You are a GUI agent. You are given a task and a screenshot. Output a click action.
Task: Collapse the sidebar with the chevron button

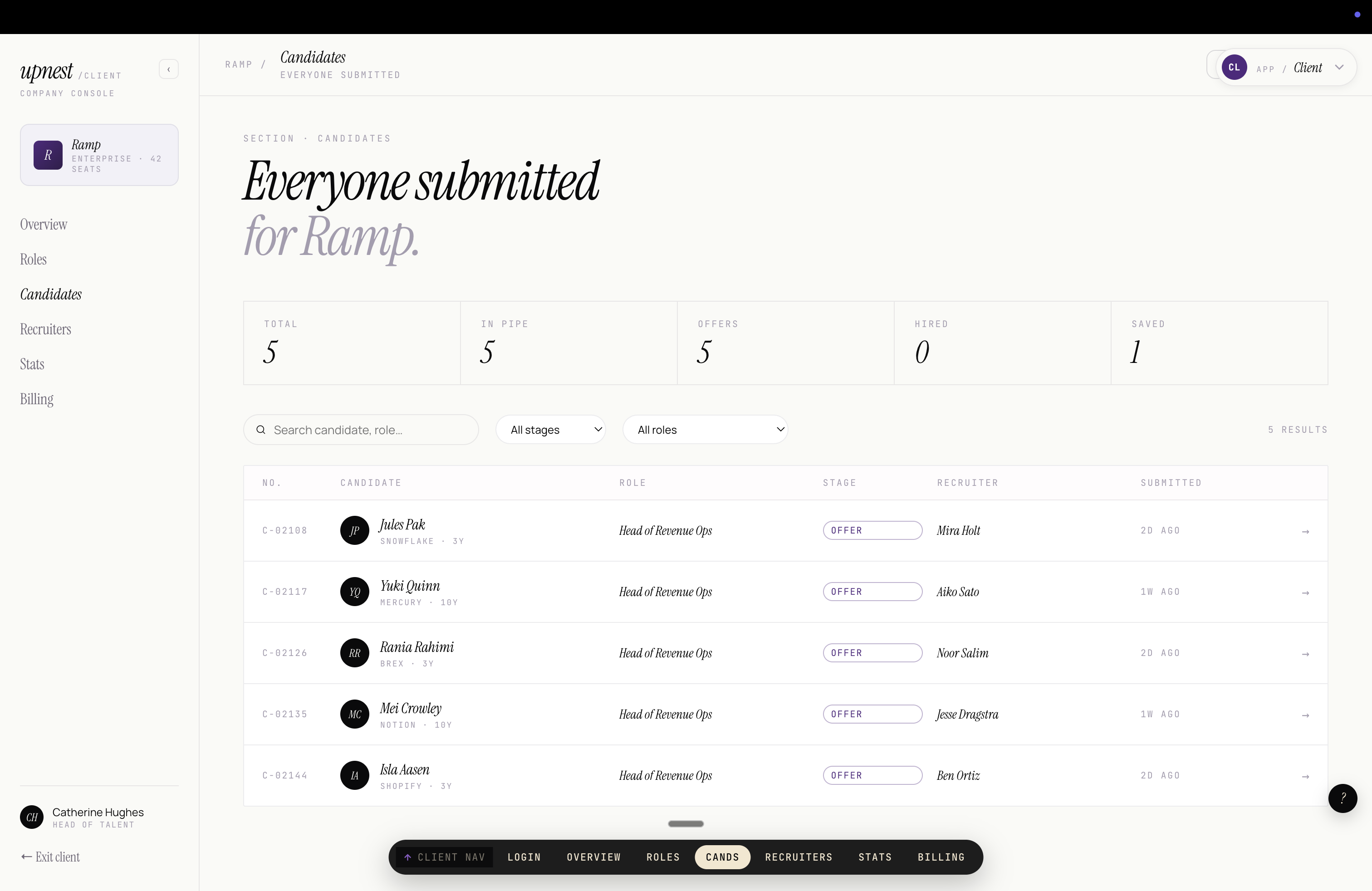[x=168, y=69]
